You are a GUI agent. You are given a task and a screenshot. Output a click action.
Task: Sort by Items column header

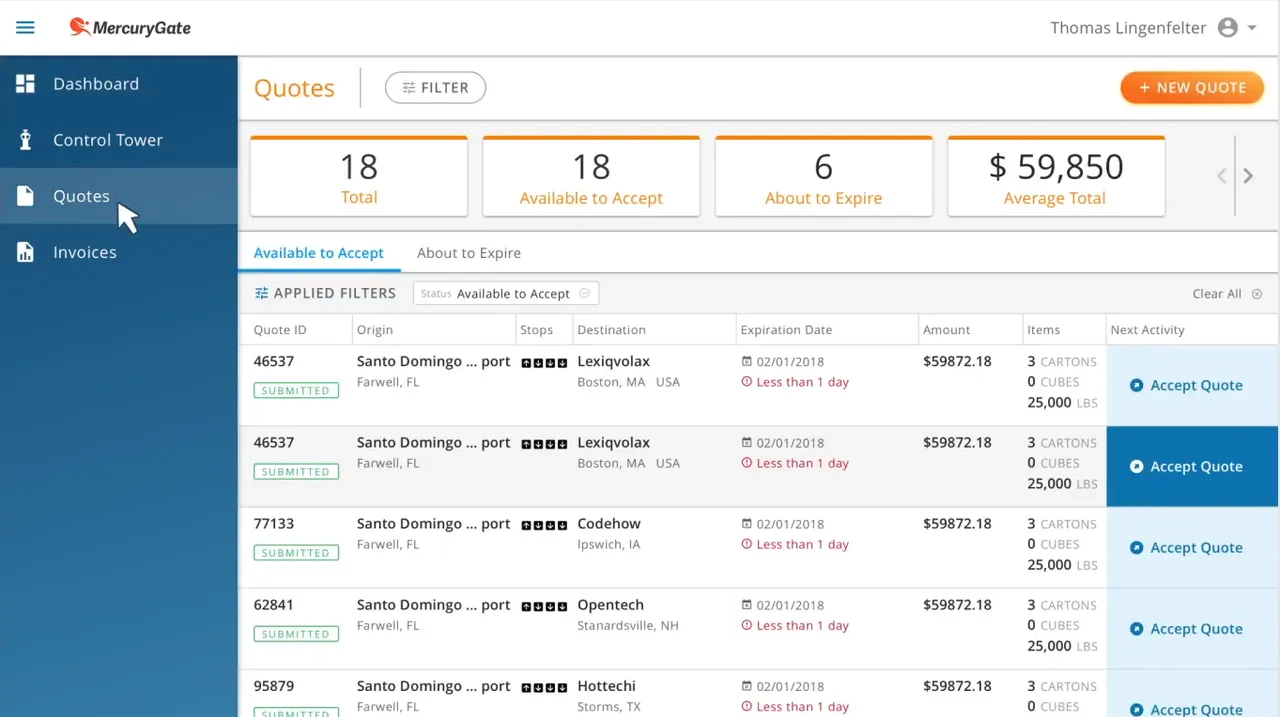[x=1044, y=330]
